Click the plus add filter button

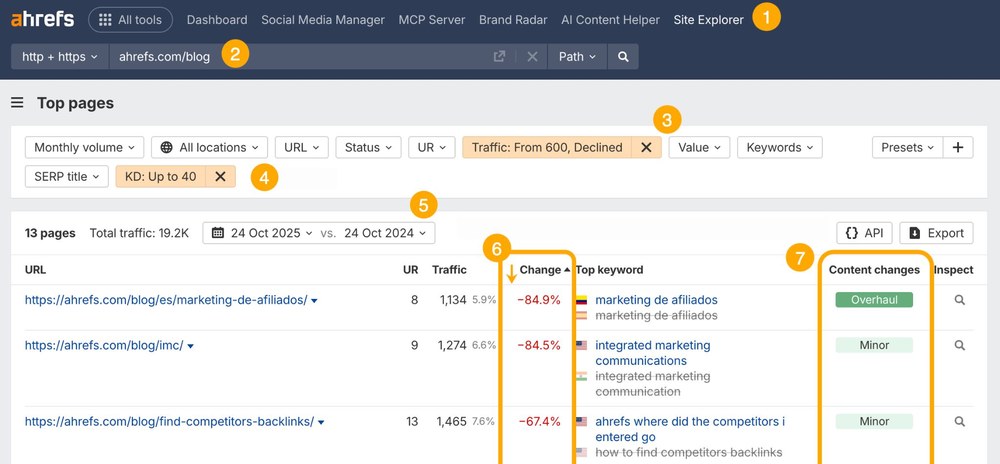click(958, 147)
